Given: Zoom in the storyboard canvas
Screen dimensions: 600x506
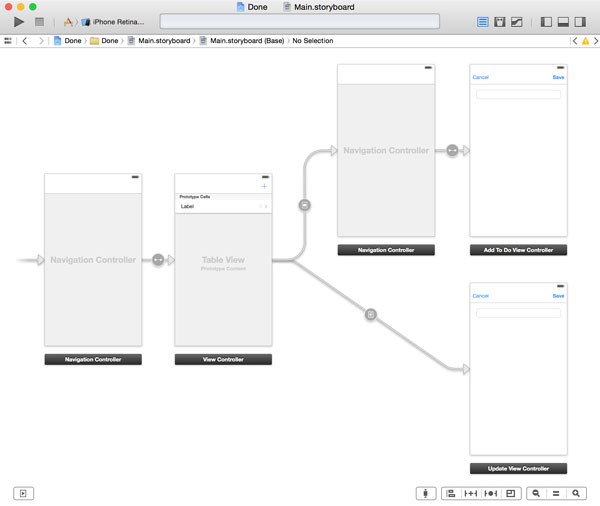Looking at the screenshot, I should click(576, 493).
